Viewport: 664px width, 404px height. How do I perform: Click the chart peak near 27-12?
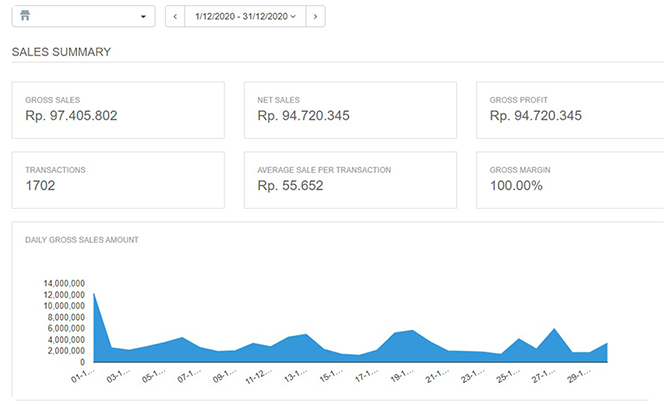click(x=555, y=329)
